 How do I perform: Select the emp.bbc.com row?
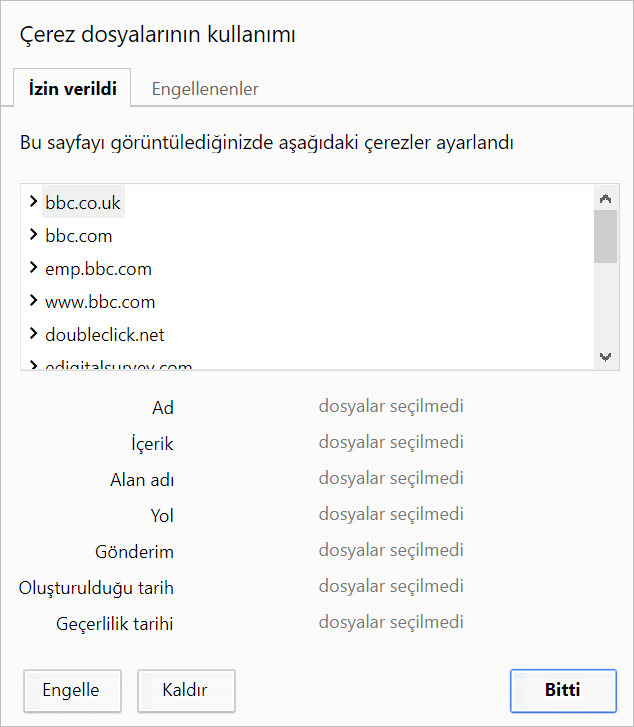click(98, 269)
